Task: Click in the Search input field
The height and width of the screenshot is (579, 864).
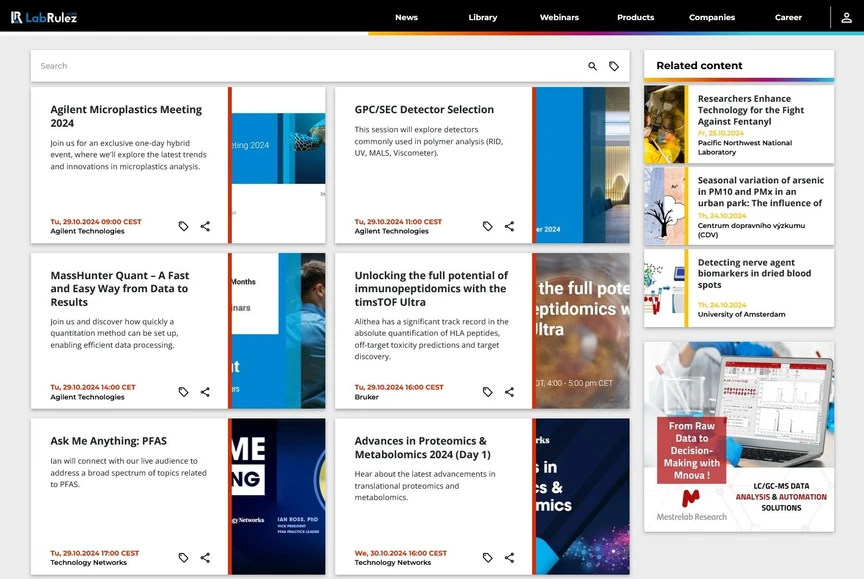Action: [309, 66]
